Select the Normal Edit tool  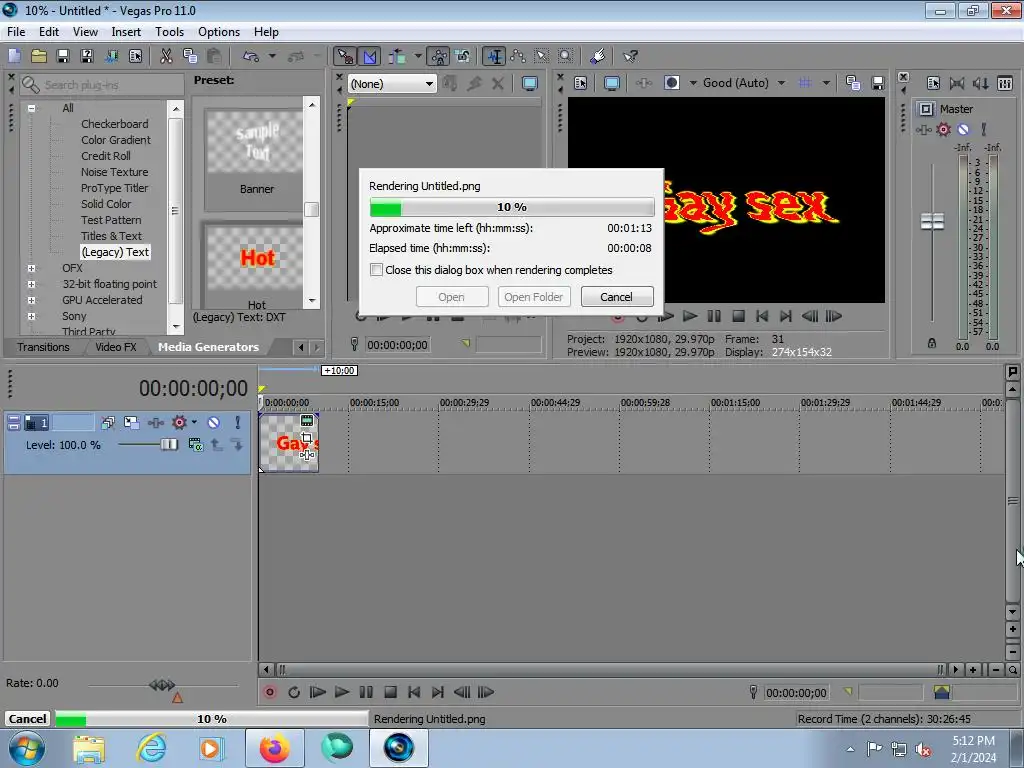click(x=494, y=57)
